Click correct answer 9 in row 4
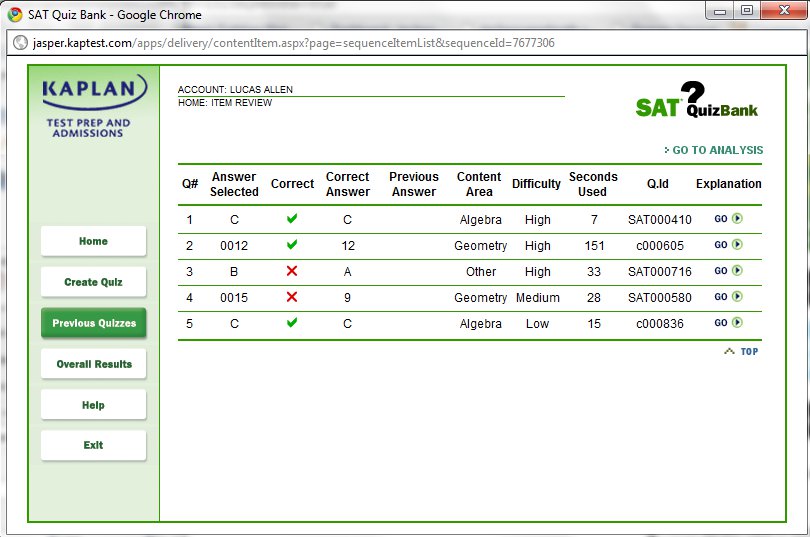The height and width of the screenshot is (537, 810). [348, 298]
